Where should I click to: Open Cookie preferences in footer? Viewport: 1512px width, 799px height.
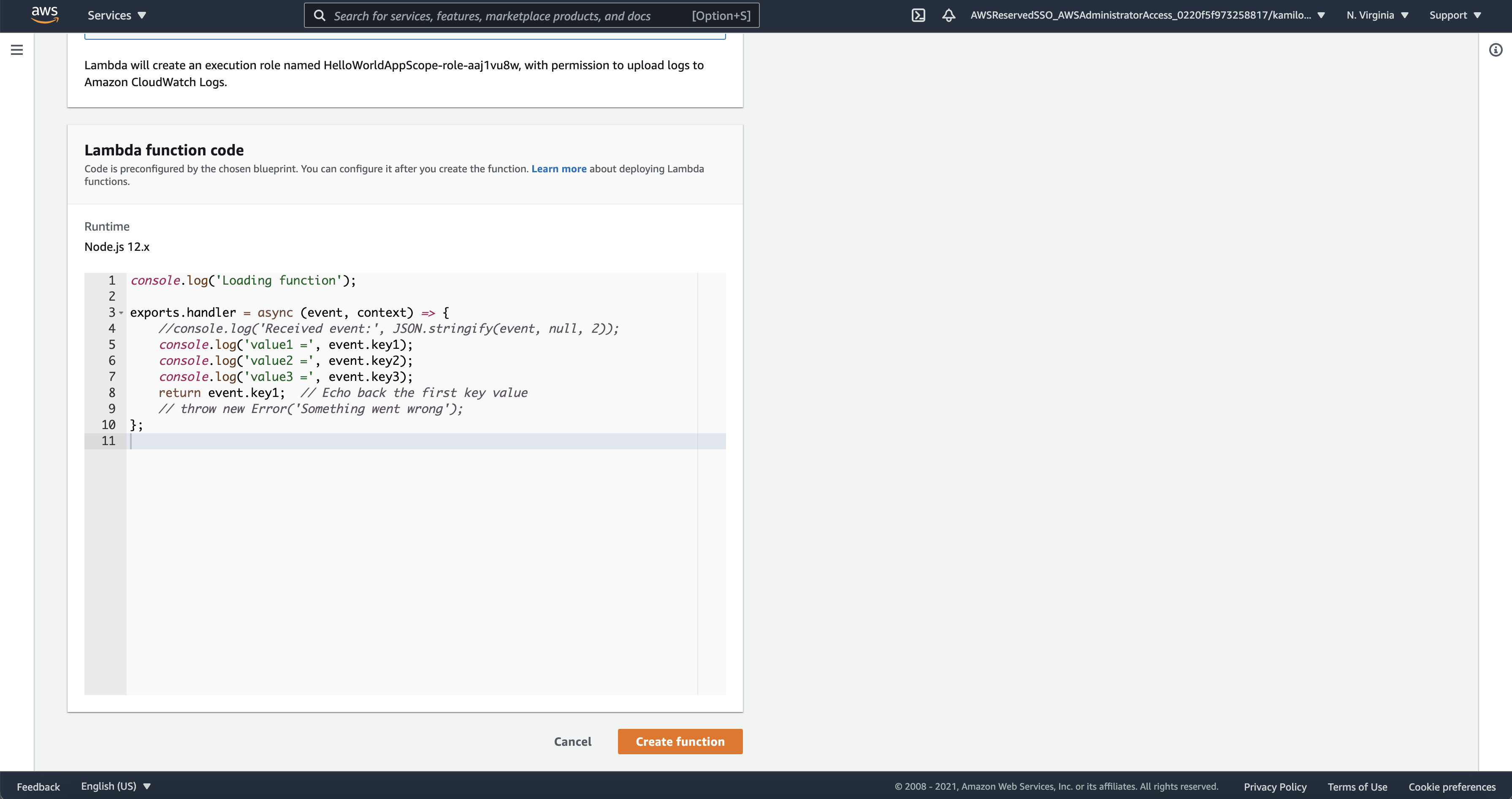1452,787
